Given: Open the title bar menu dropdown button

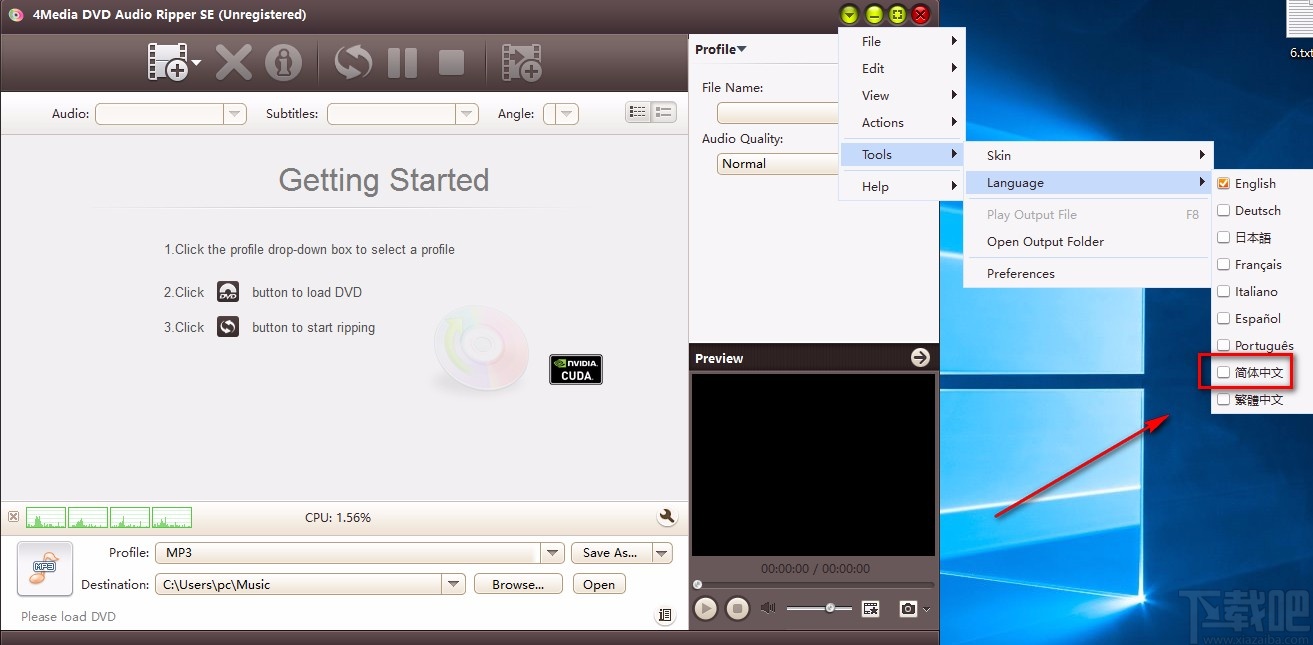Looking at the screenshot, I should click(x=849, y=14).
